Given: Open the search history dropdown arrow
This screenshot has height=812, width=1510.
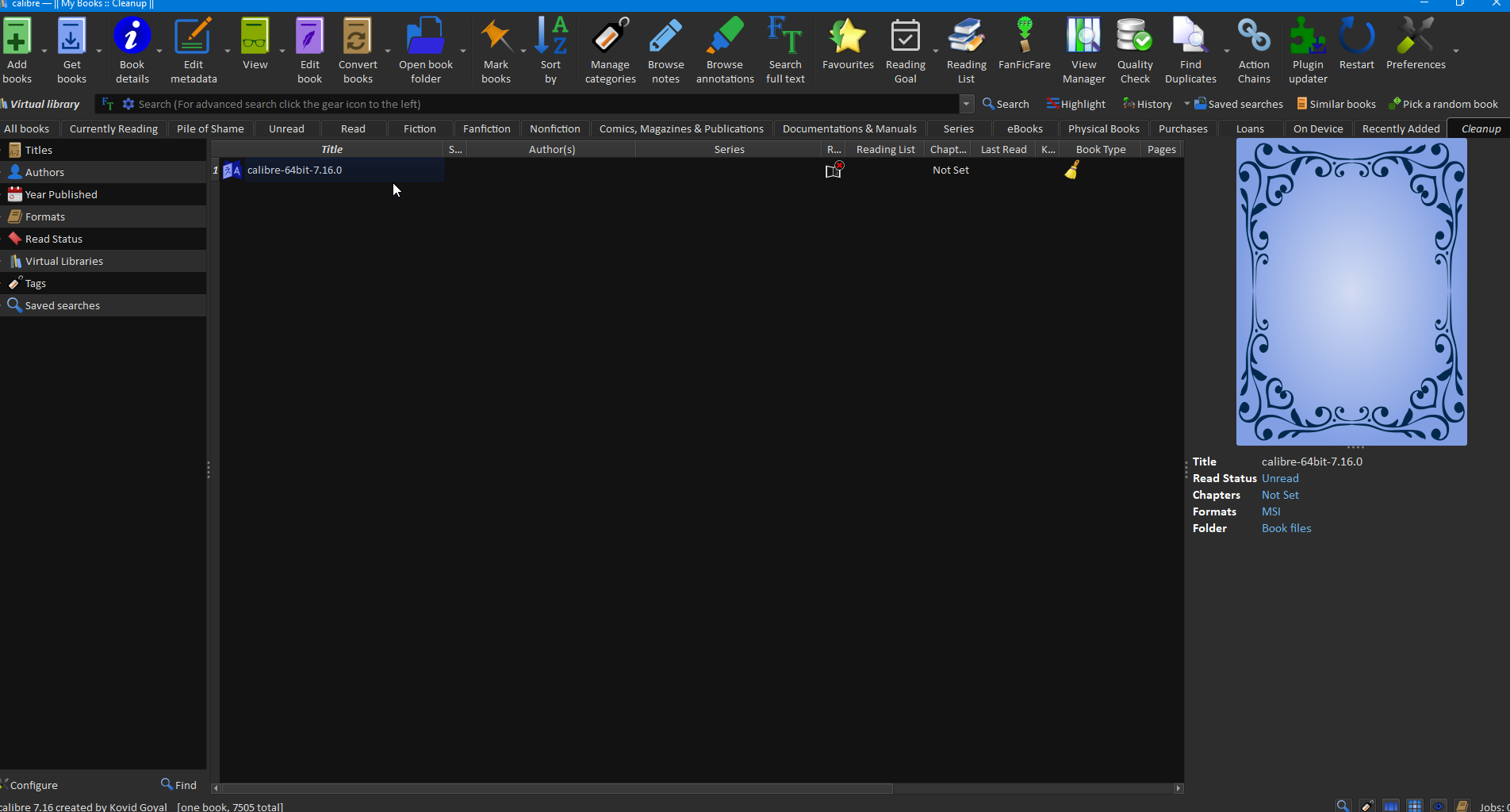Looking at the screenshot, I should pyautogui.click(x=966, y=104).
